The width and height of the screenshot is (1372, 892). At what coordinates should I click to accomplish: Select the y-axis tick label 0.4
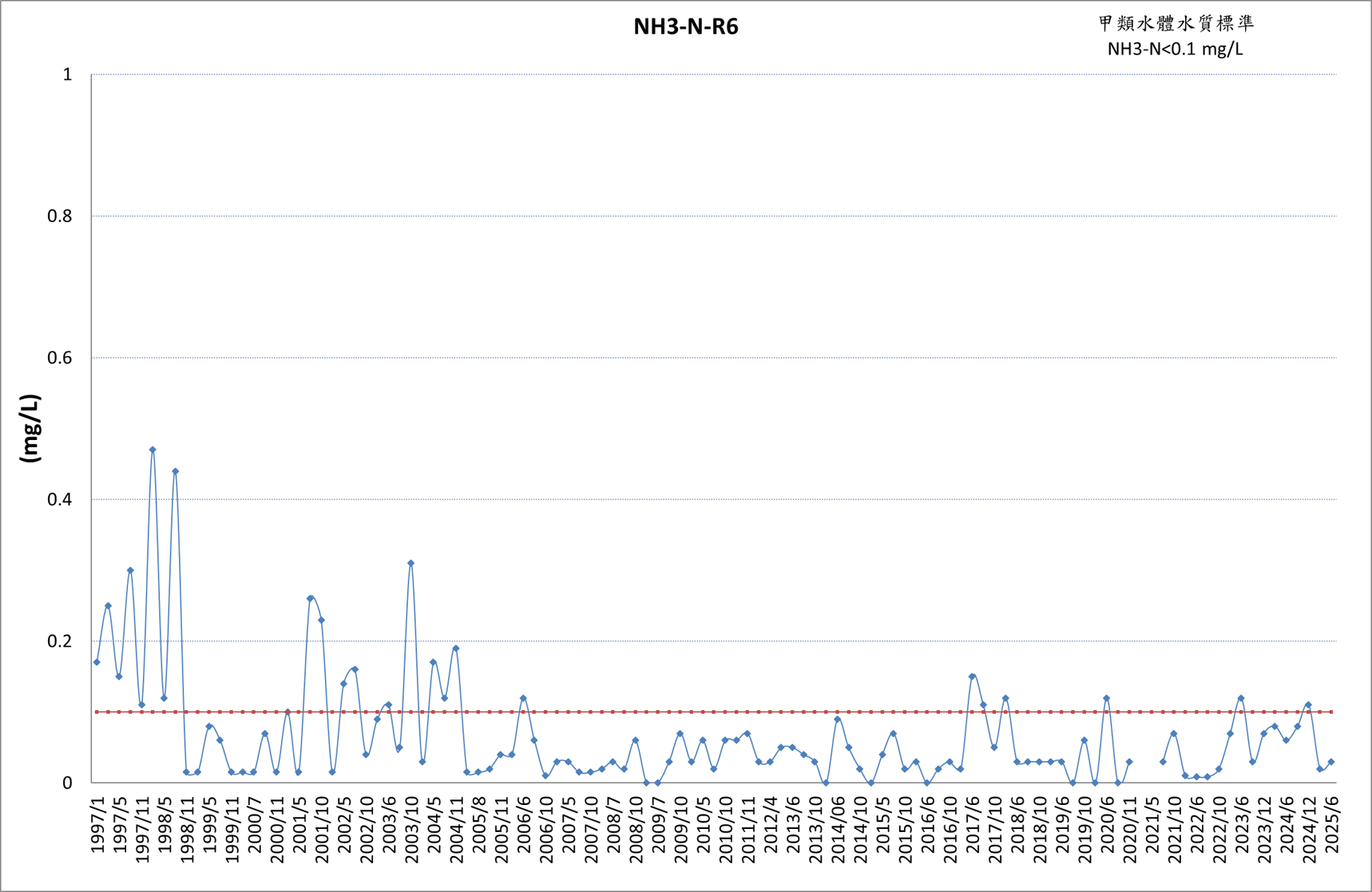[59, 500]
